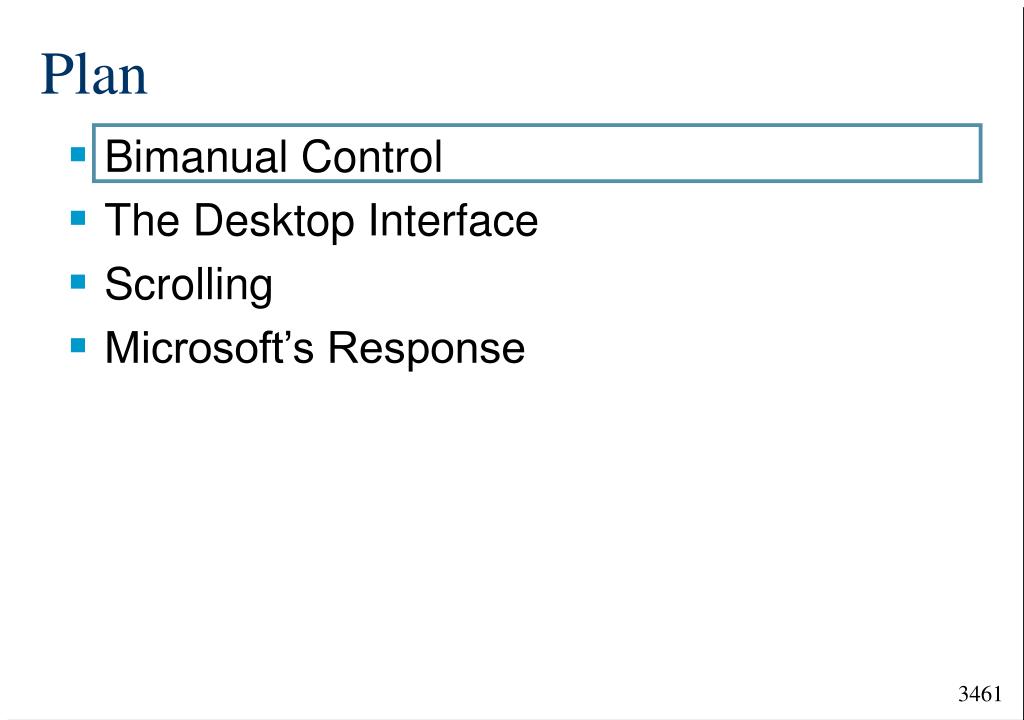The image size is (1024, 720).
Task: Click the word "Bimanual"
Action: coord(197,156)
